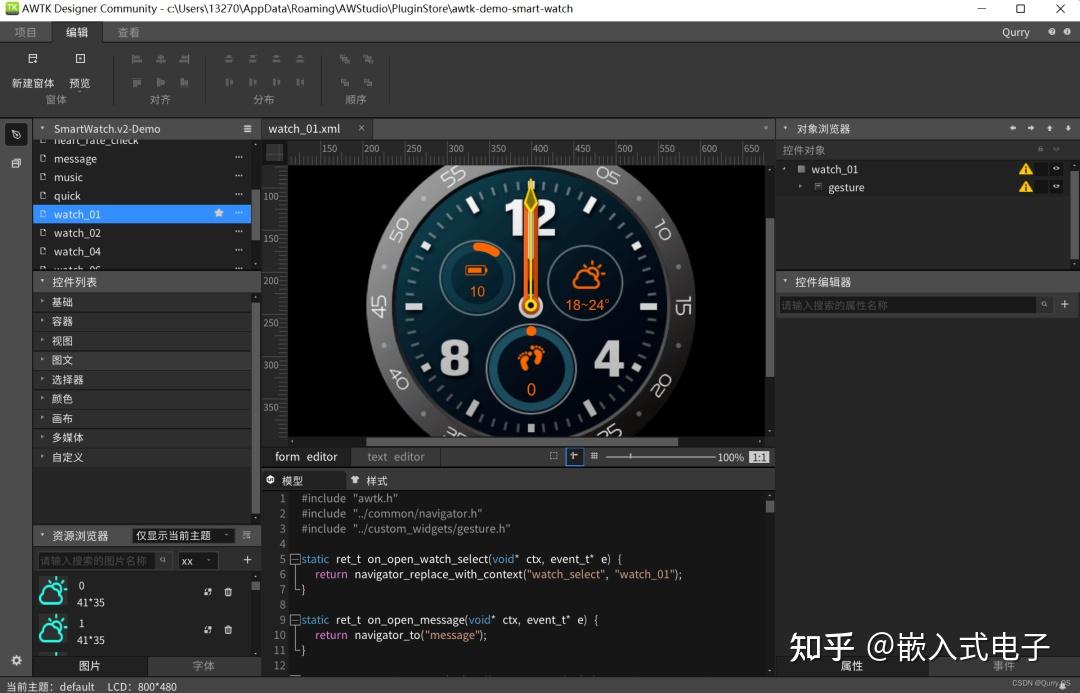Click the 新建窗体 new form icon
The width and height of the screenshot is (1080, 693).
click(x=33, y=60)
